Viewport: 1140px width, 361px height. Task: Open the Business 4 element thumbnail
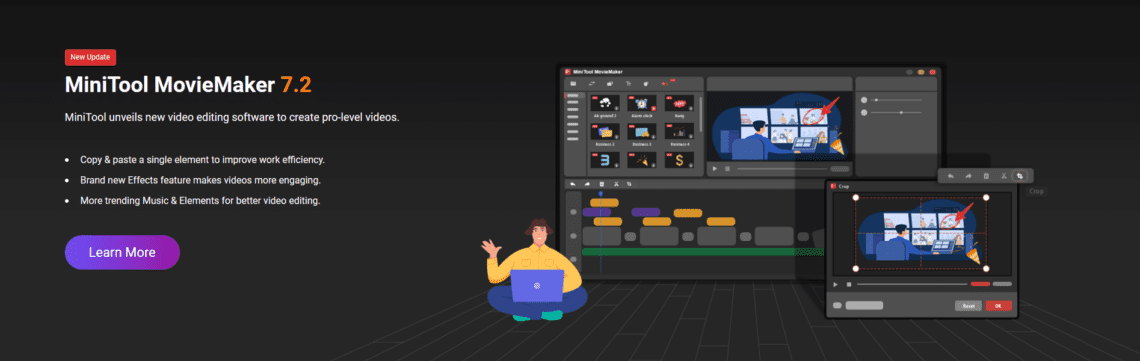tap(679, 132)
